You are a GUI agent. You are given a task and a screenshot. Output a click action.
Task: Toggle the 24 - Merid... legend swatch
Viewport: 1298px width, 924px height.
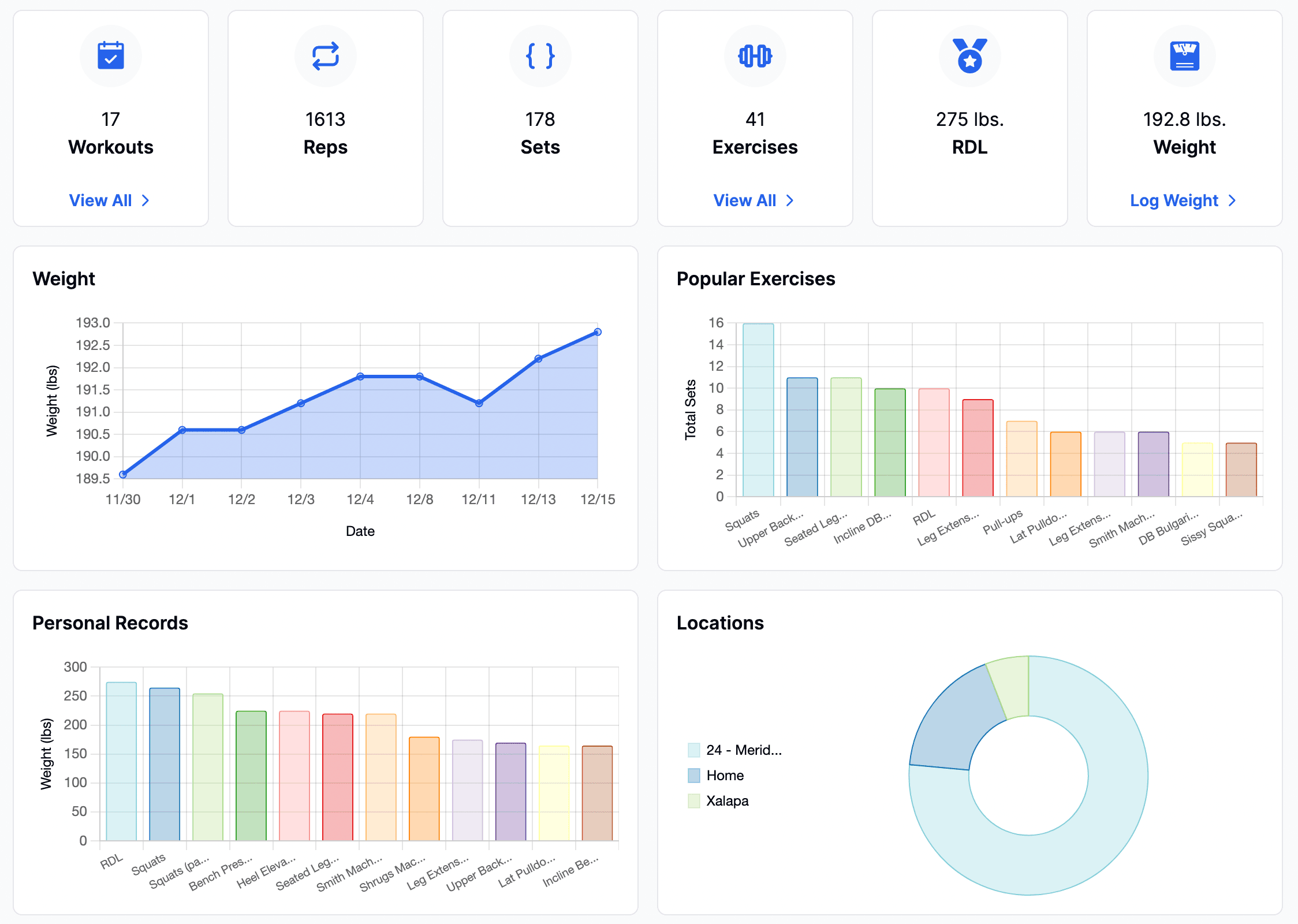694,750
